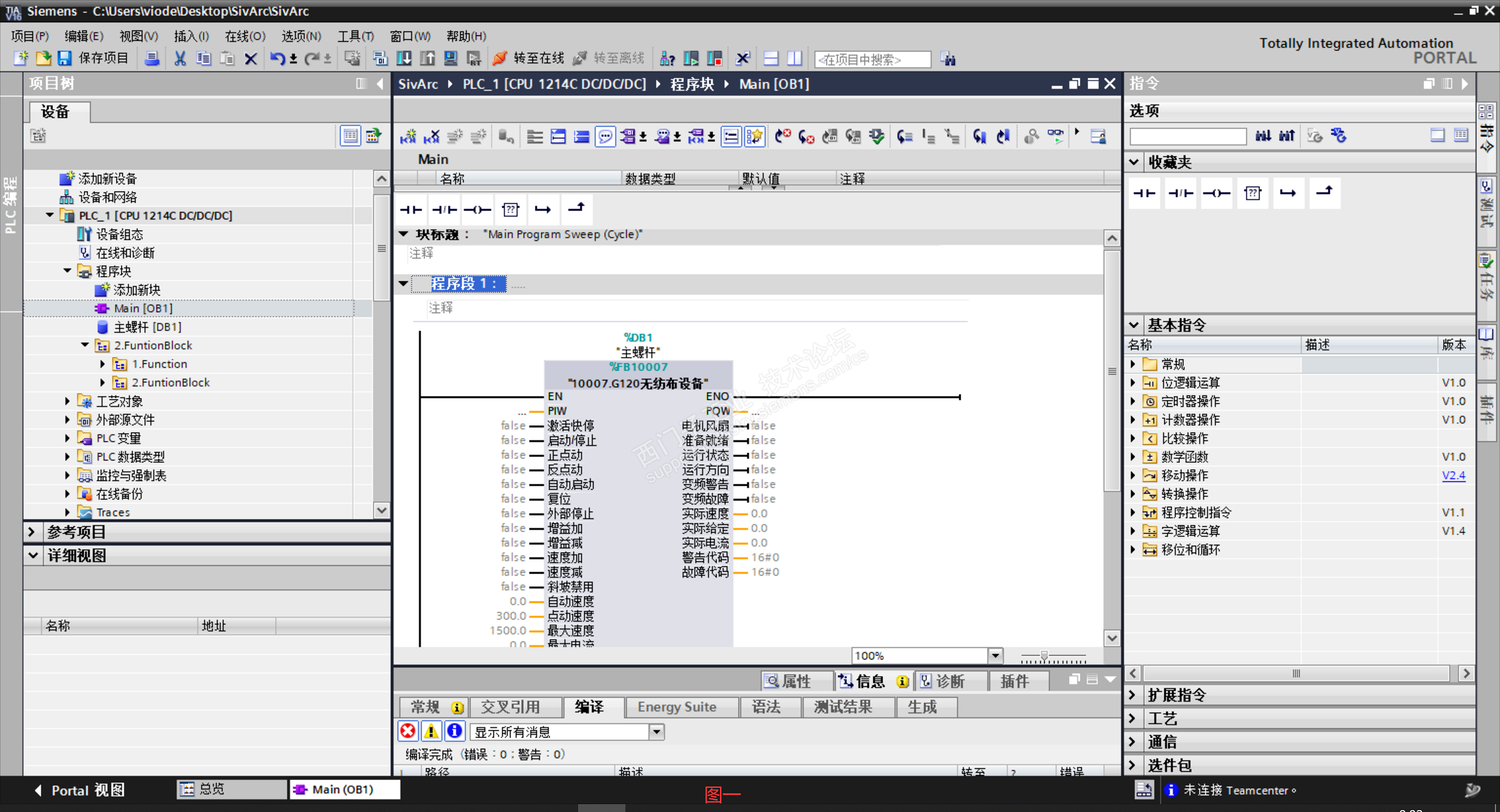This screenshot has width=1500, height=812.
Task: Click the editor zoom slider
Action: pos(1044,656)
